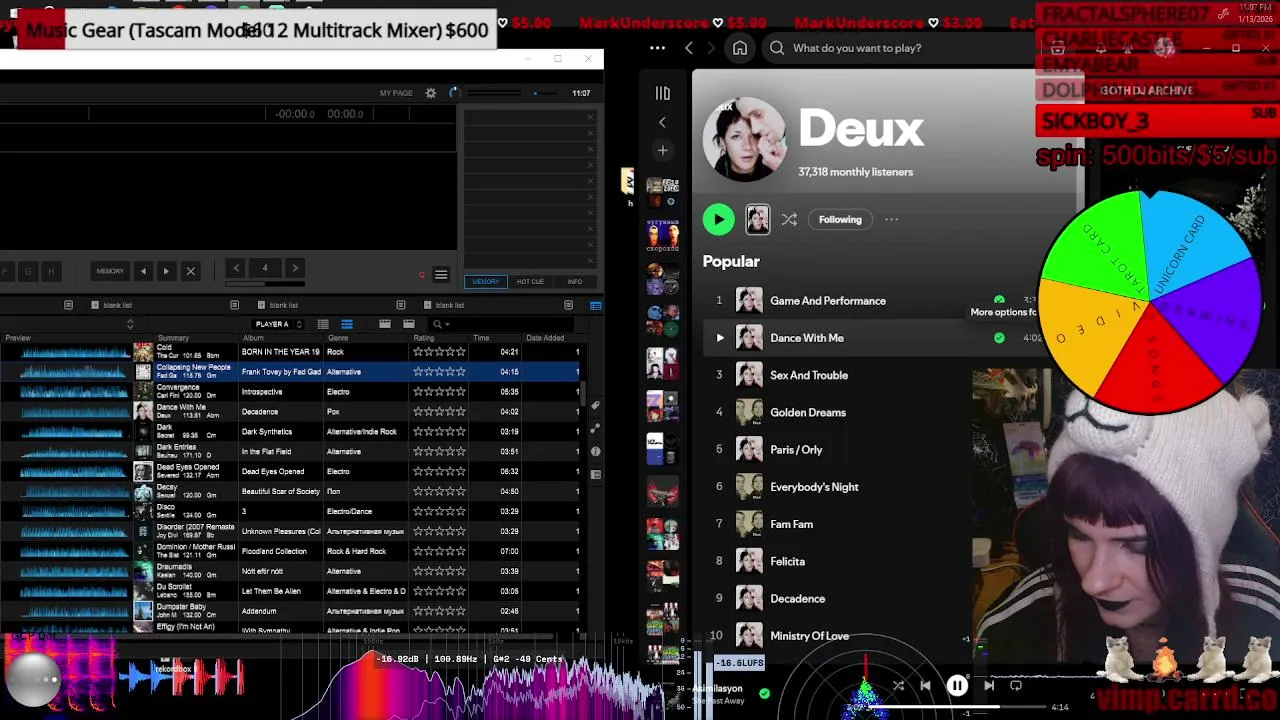Rate the Cold track with stars
The image size is (1280, 720).
439,352
